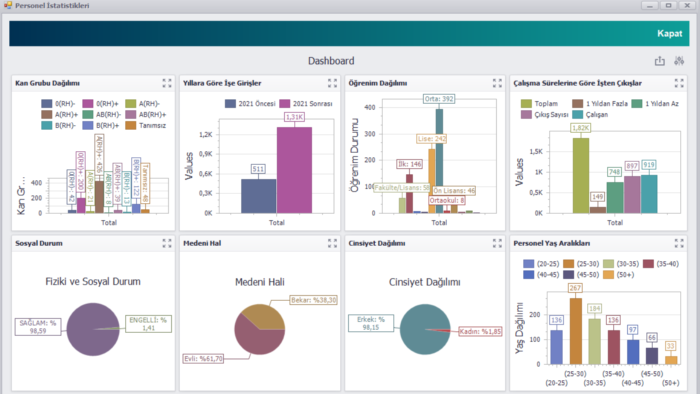This screenshot has width=700, height=394.
Task: Maximize Çalışma Sürelerine Göre İşten Çıkışlar panel
Action: (x=679, y=83)
